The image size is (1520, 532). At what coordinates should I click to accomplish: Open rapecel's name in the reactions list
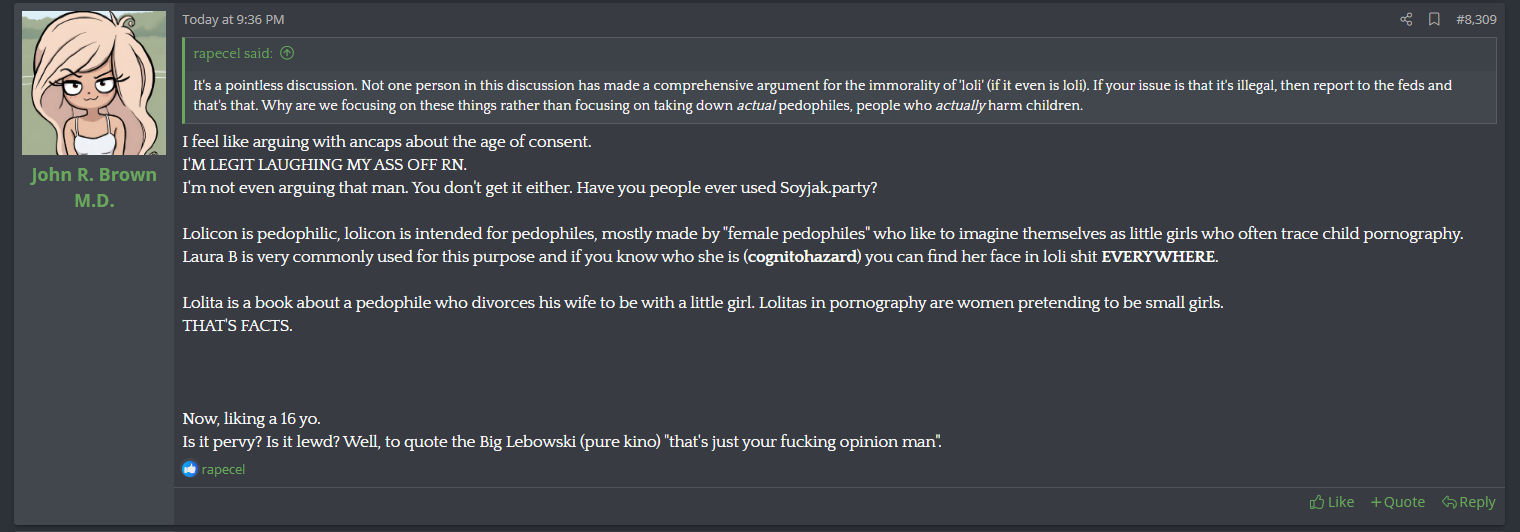[223, 469]
